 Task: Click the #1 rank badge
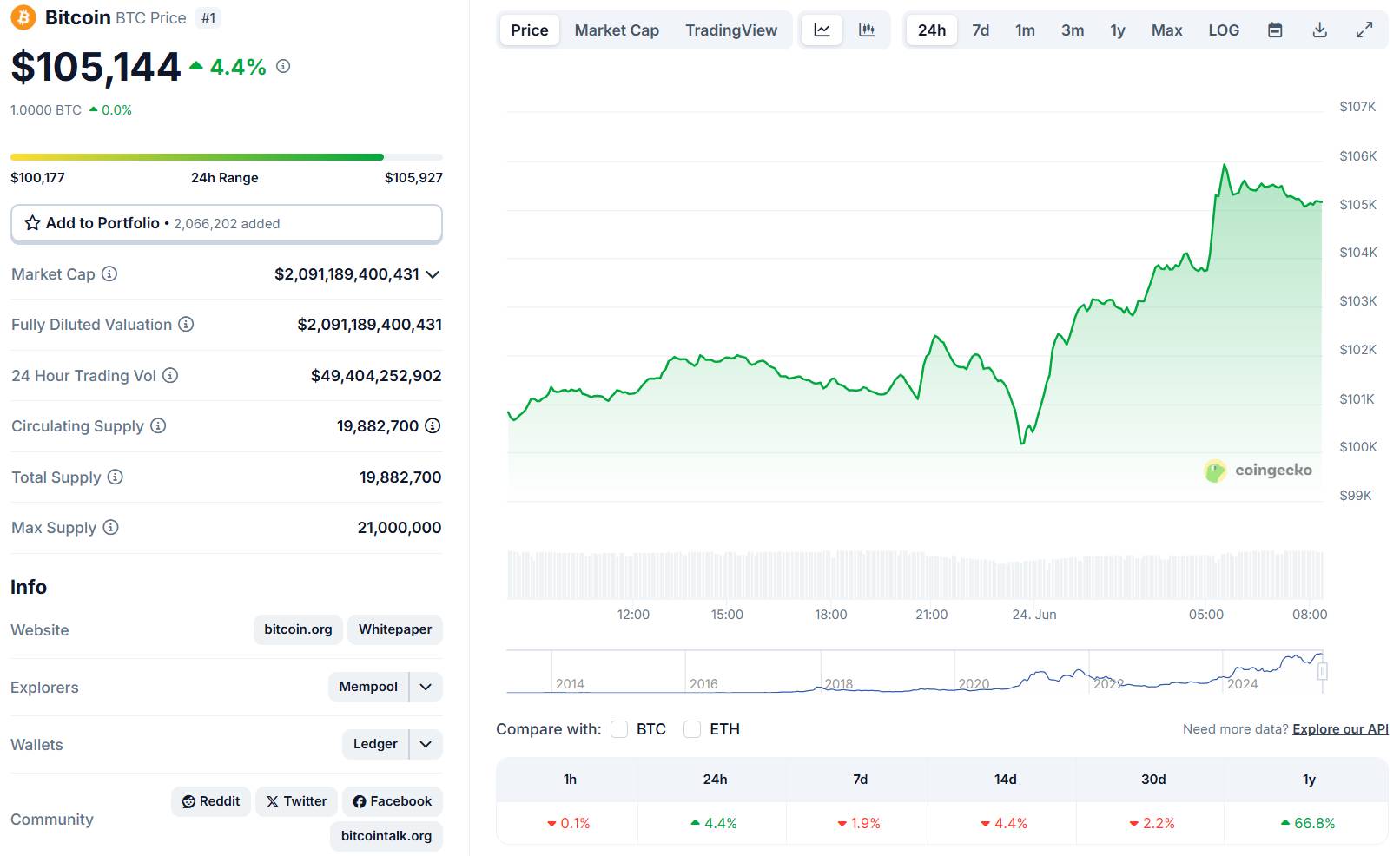208,17
